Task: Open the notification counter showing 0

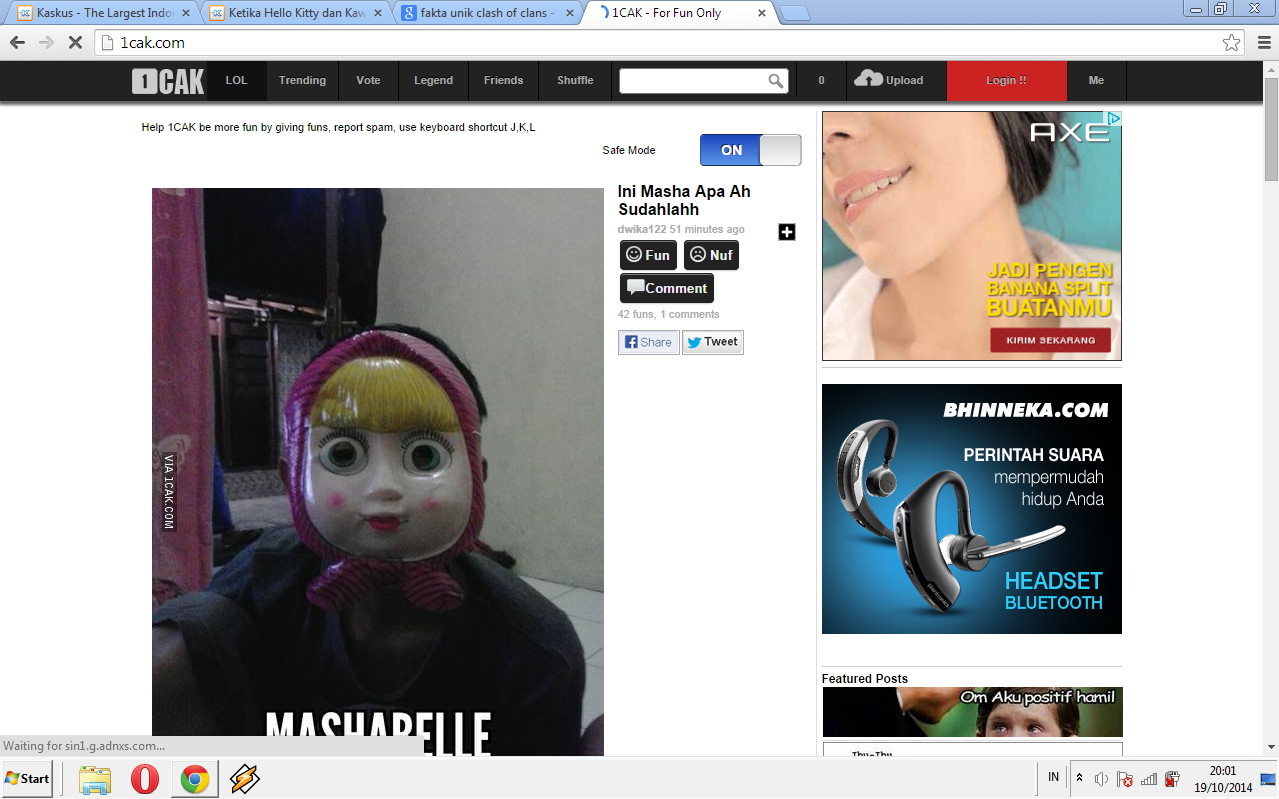Action: (821, 81)
